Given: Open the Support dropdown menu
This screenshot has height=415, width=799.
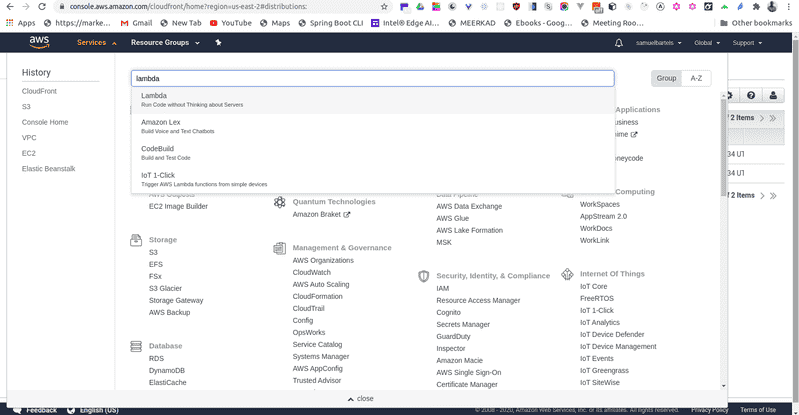Looking at the screenshot, I should [x=747, y=43].
